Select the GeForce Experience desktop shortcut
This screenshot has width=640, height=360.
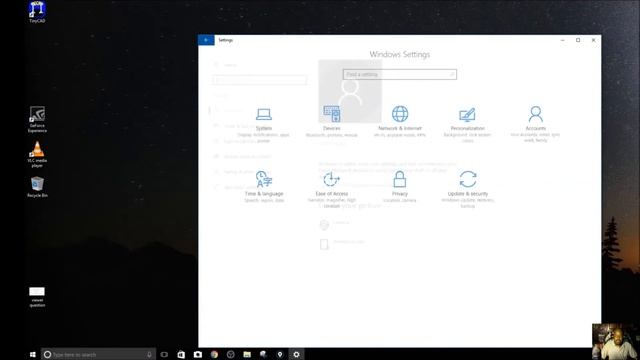click(x=37, y=119)
